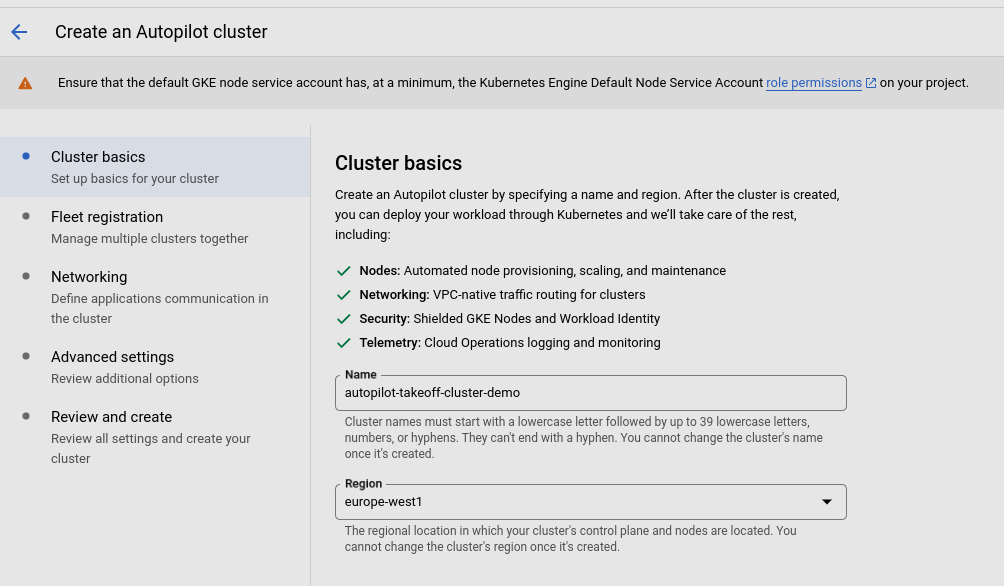Click the back arrow icon
This screenshot has height=586, width=1004.
pos(19,32)
